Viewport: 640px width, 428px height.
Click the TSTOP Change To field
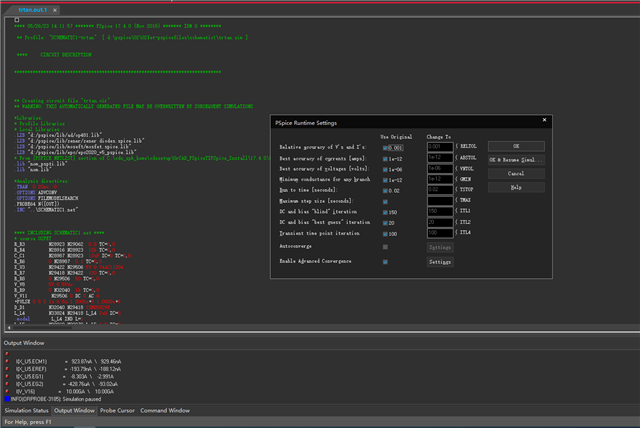440,190
